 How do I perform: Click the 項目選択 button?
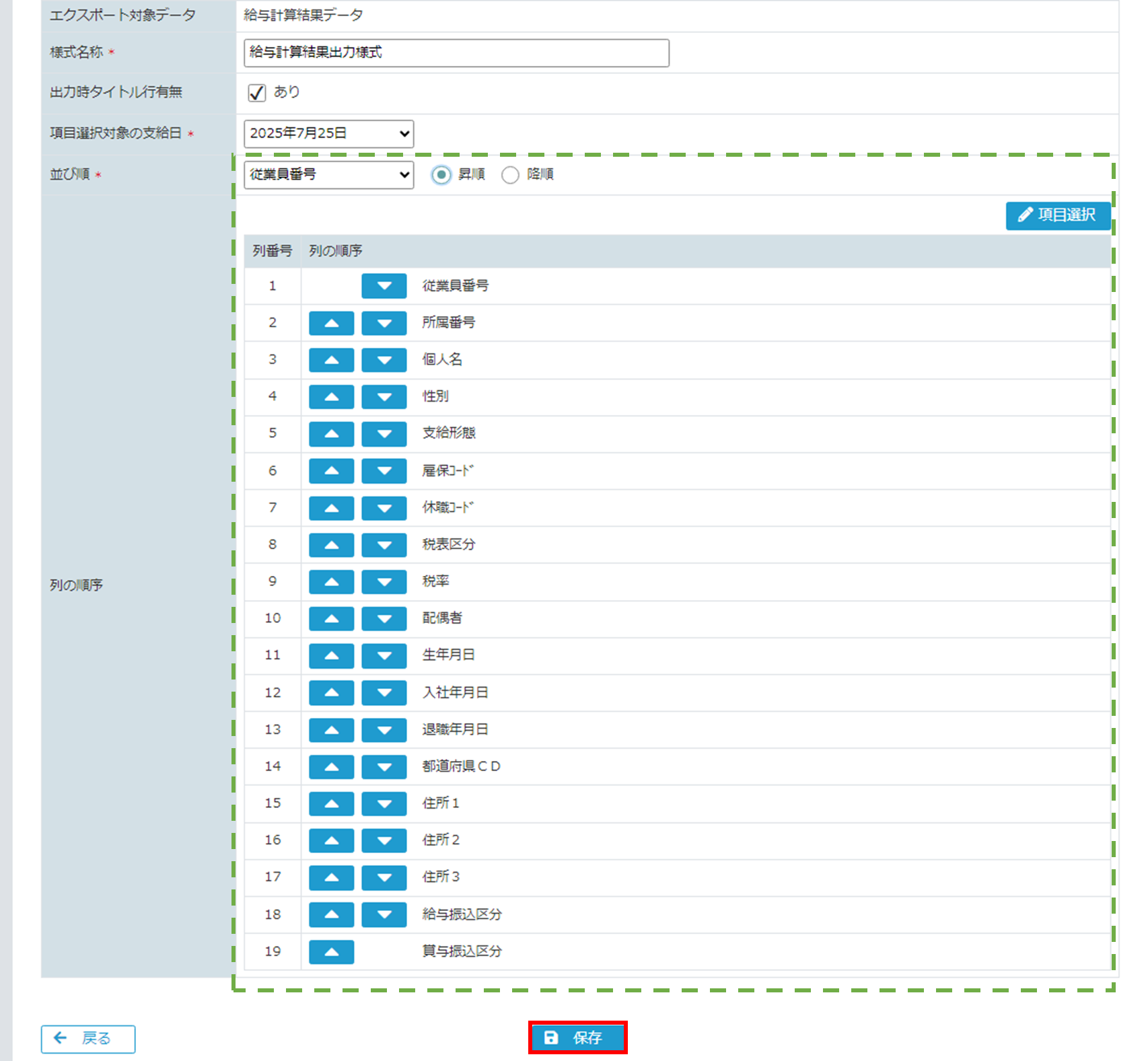pyautogui.click(x=1057, y=215)
